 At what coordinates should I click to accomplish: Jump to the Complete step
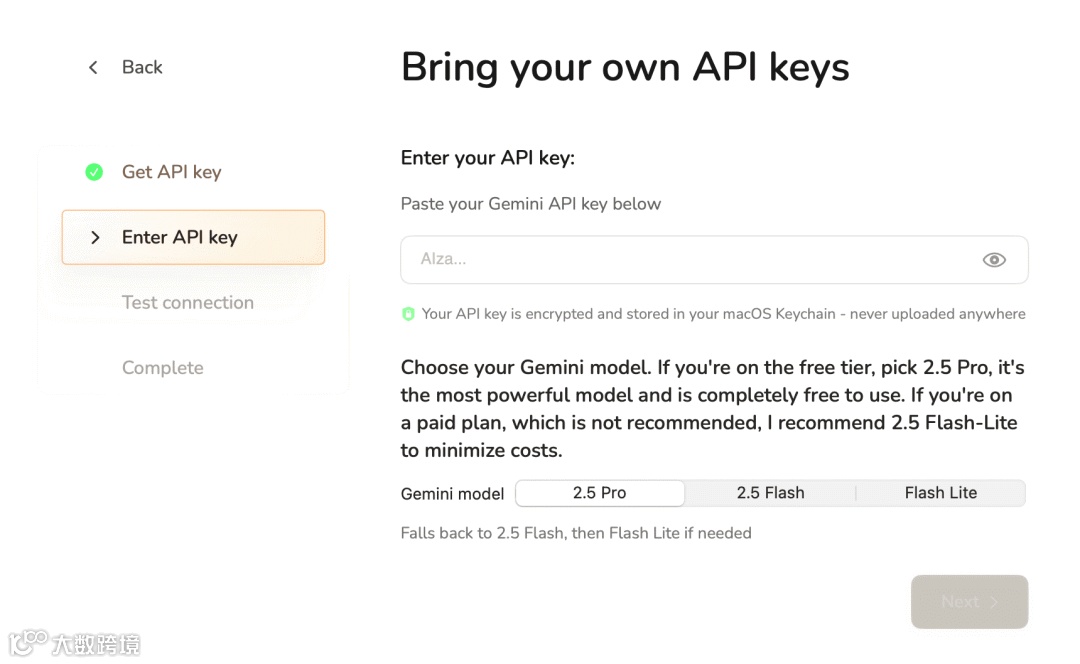pos(163,368)
